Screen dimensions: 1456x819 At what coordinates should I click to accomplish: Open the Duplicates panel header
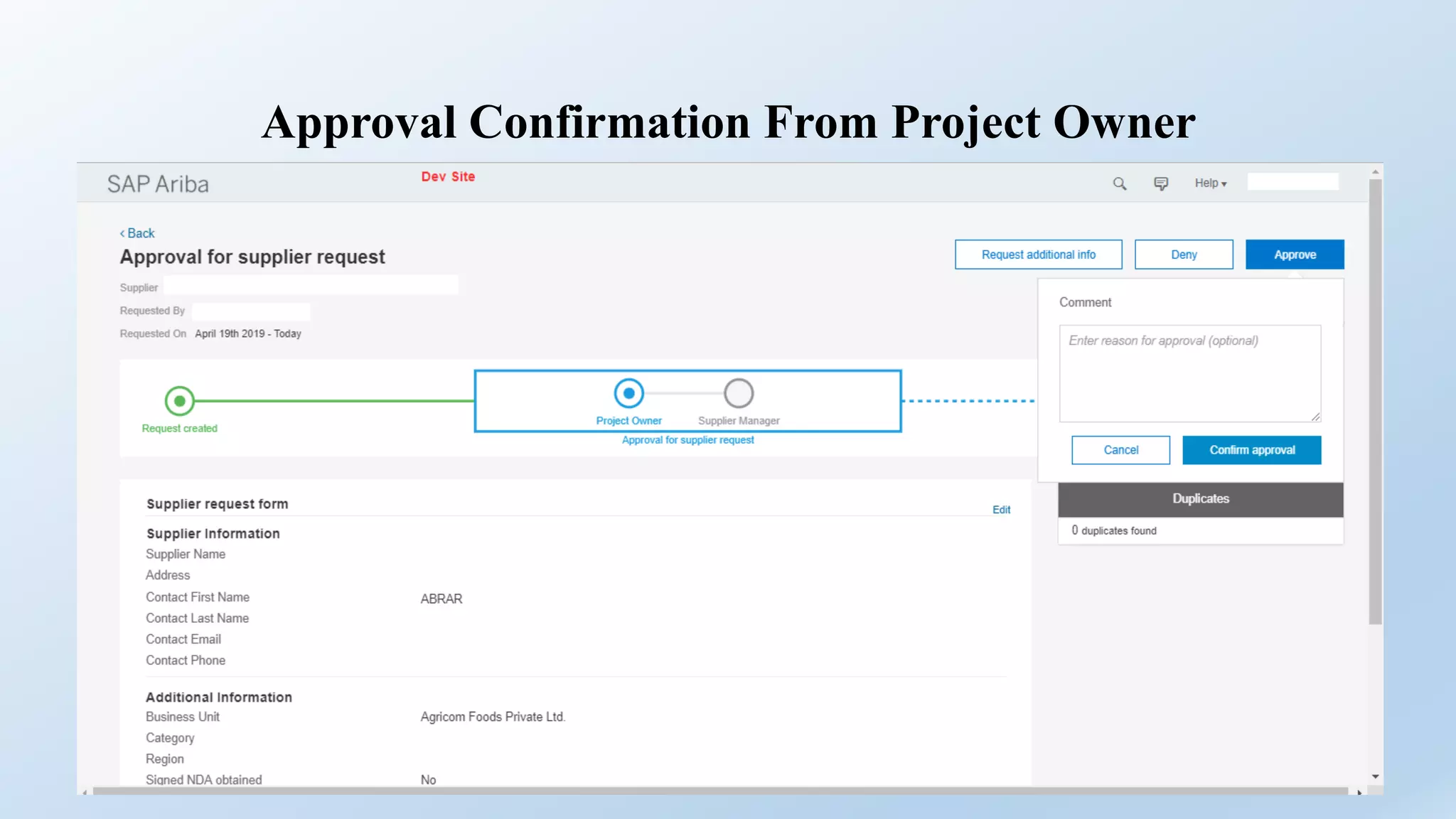coord(1200,499)
